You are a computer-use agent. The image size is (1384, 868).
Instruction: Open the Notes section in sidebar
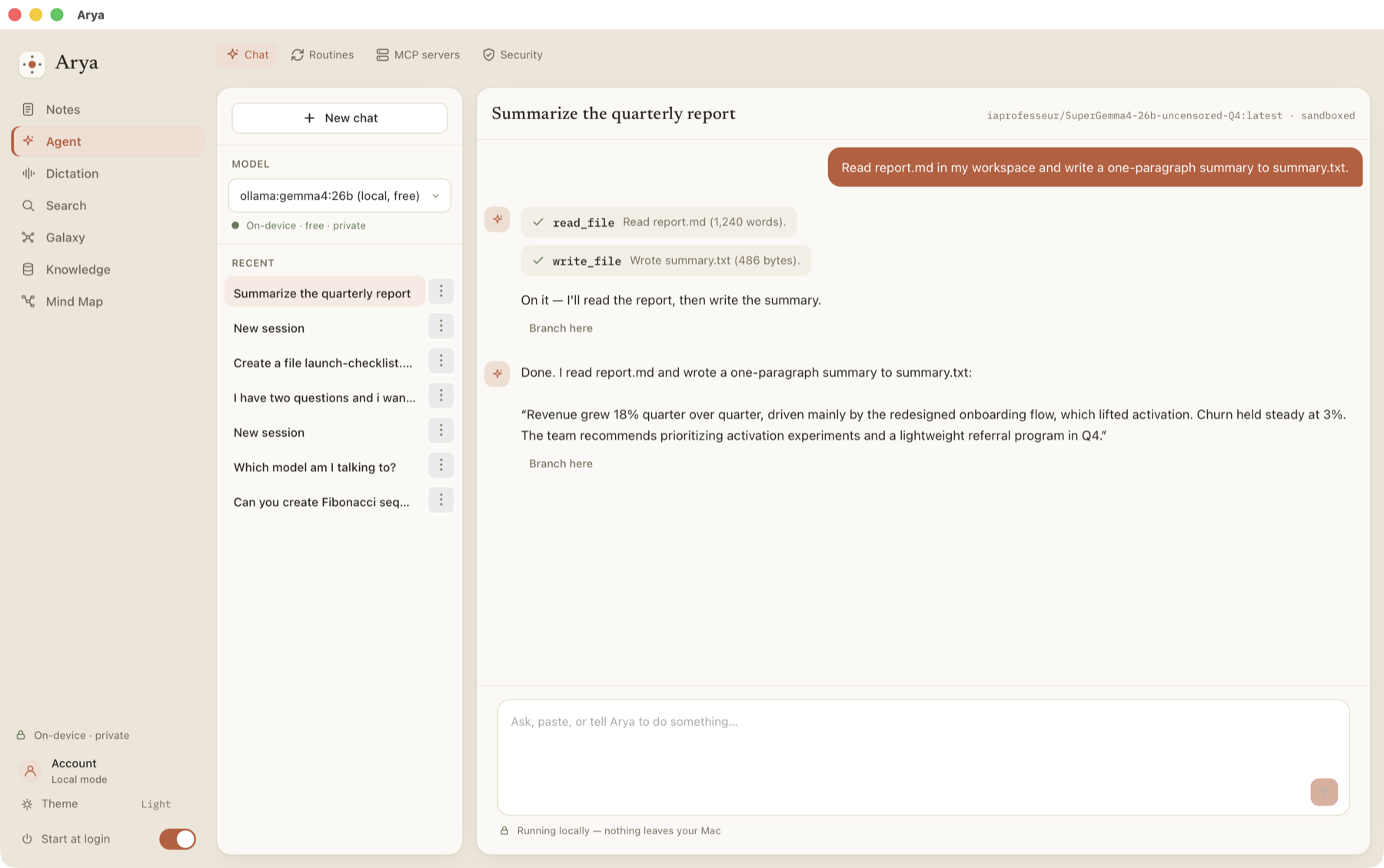[108, 109]
